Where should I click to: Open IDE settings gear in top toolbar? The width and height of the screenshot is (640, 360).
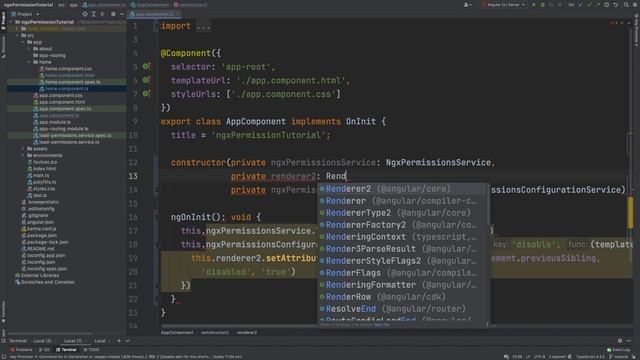(x=635, y=5)
